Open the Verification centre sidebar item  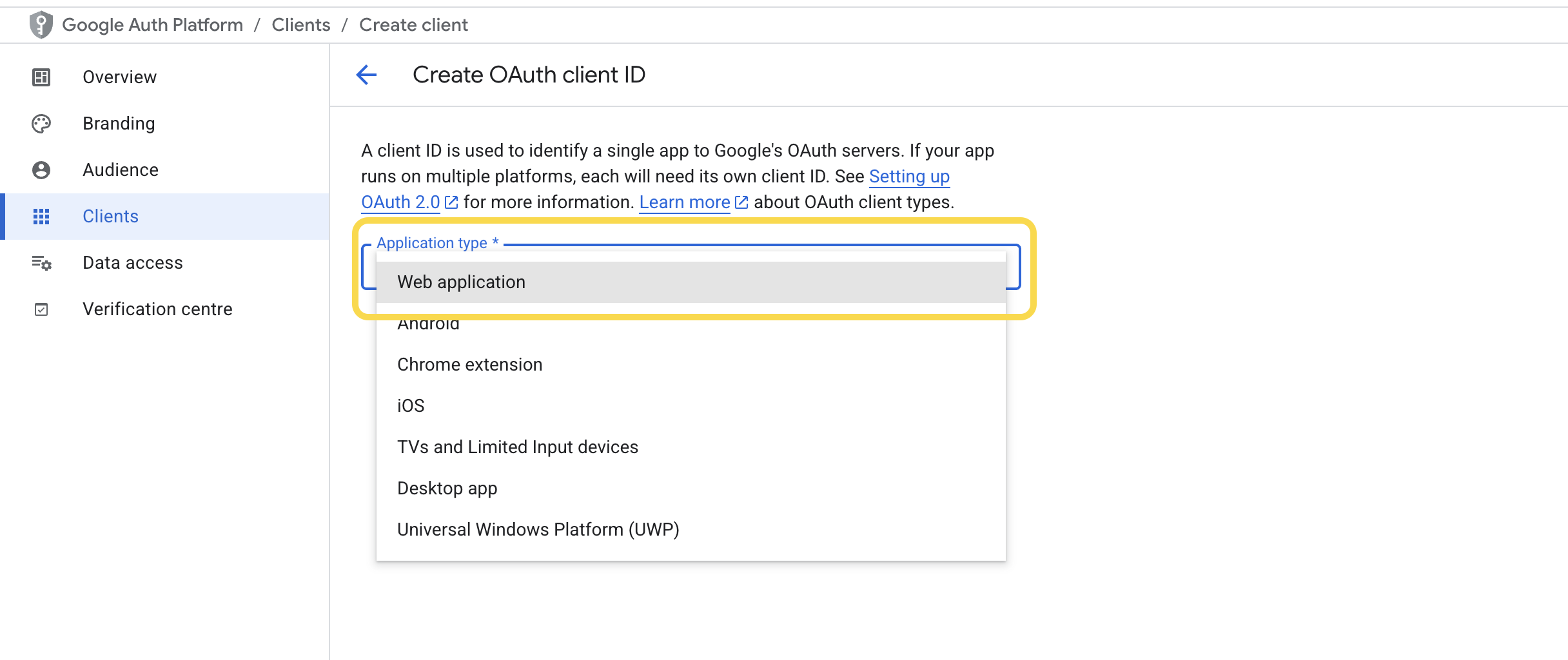point(164,309)
